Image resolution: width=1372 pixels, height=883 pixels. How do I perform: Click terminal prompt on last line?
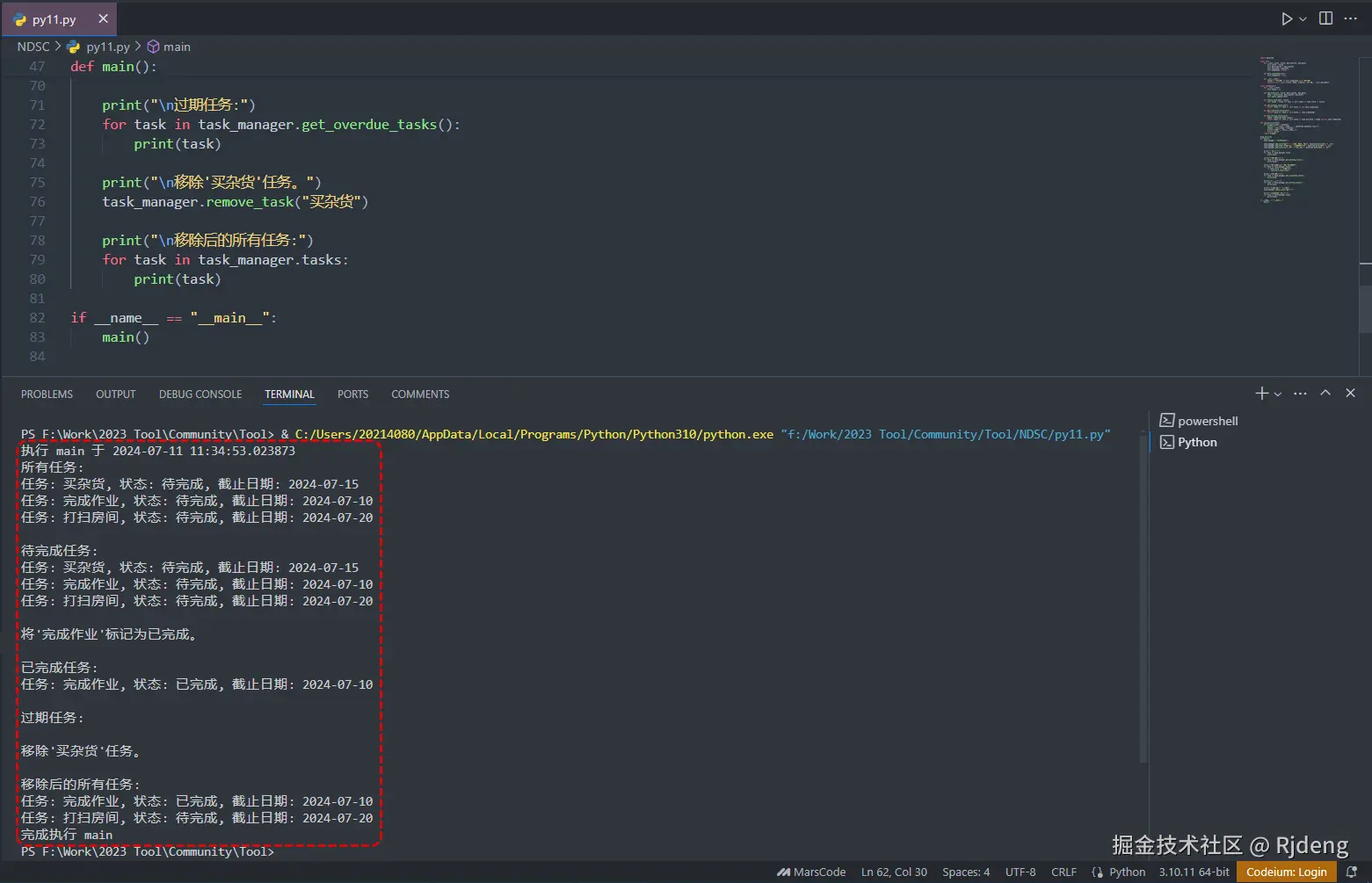148,851
